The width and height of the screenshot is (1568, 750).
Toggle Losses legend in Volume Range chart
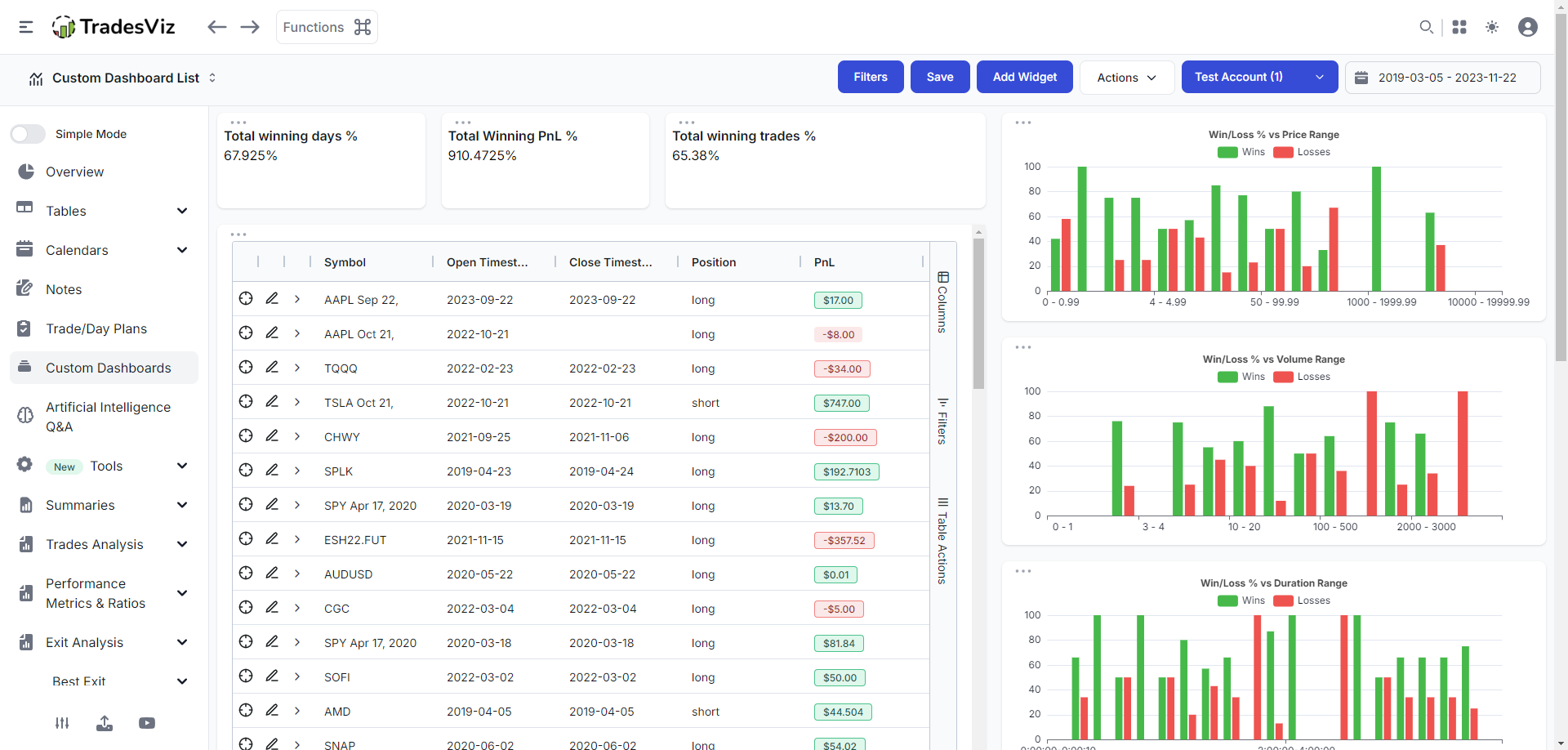point(1302,377)
